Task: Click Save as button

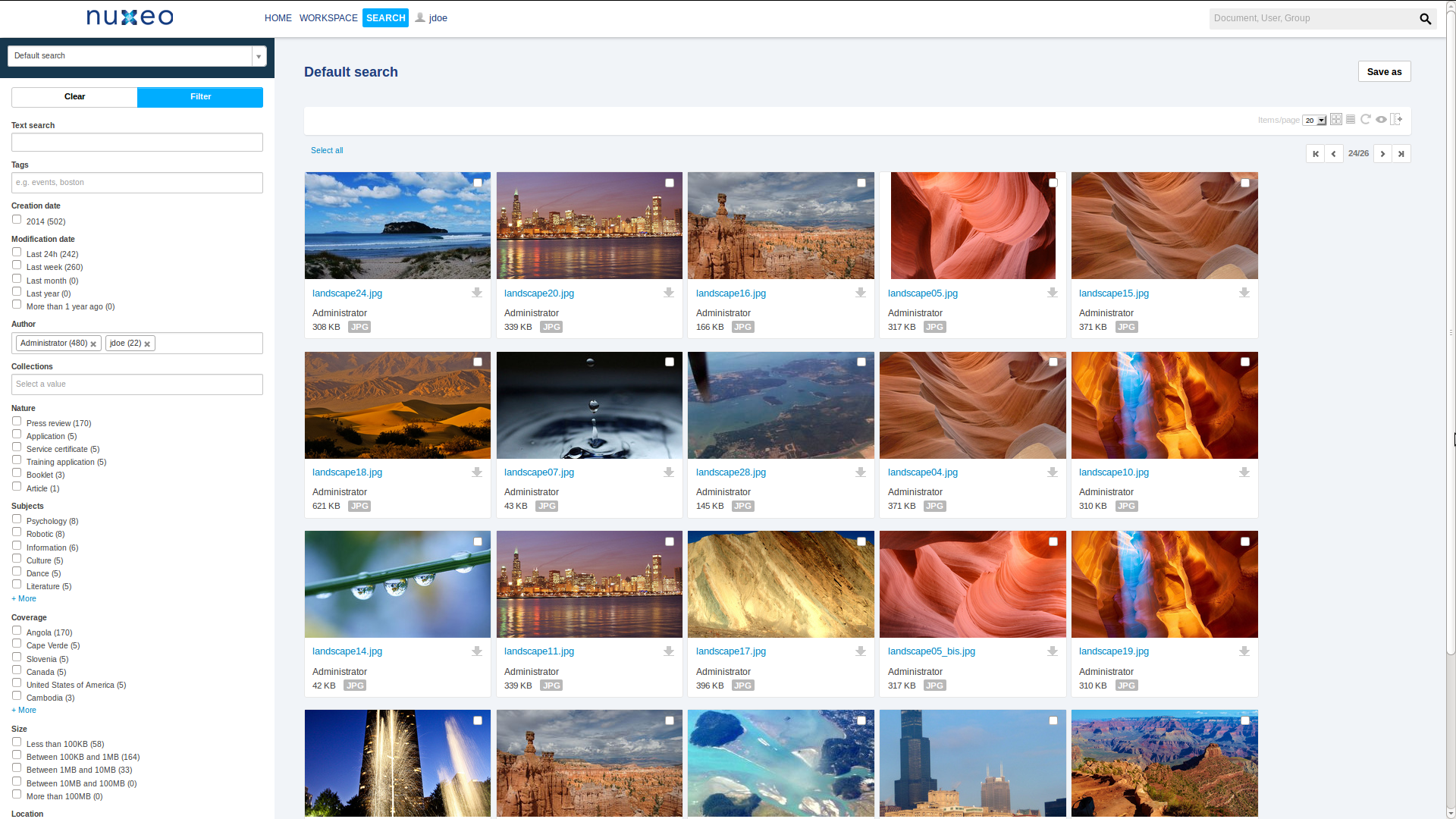Action: (1384, 72)
